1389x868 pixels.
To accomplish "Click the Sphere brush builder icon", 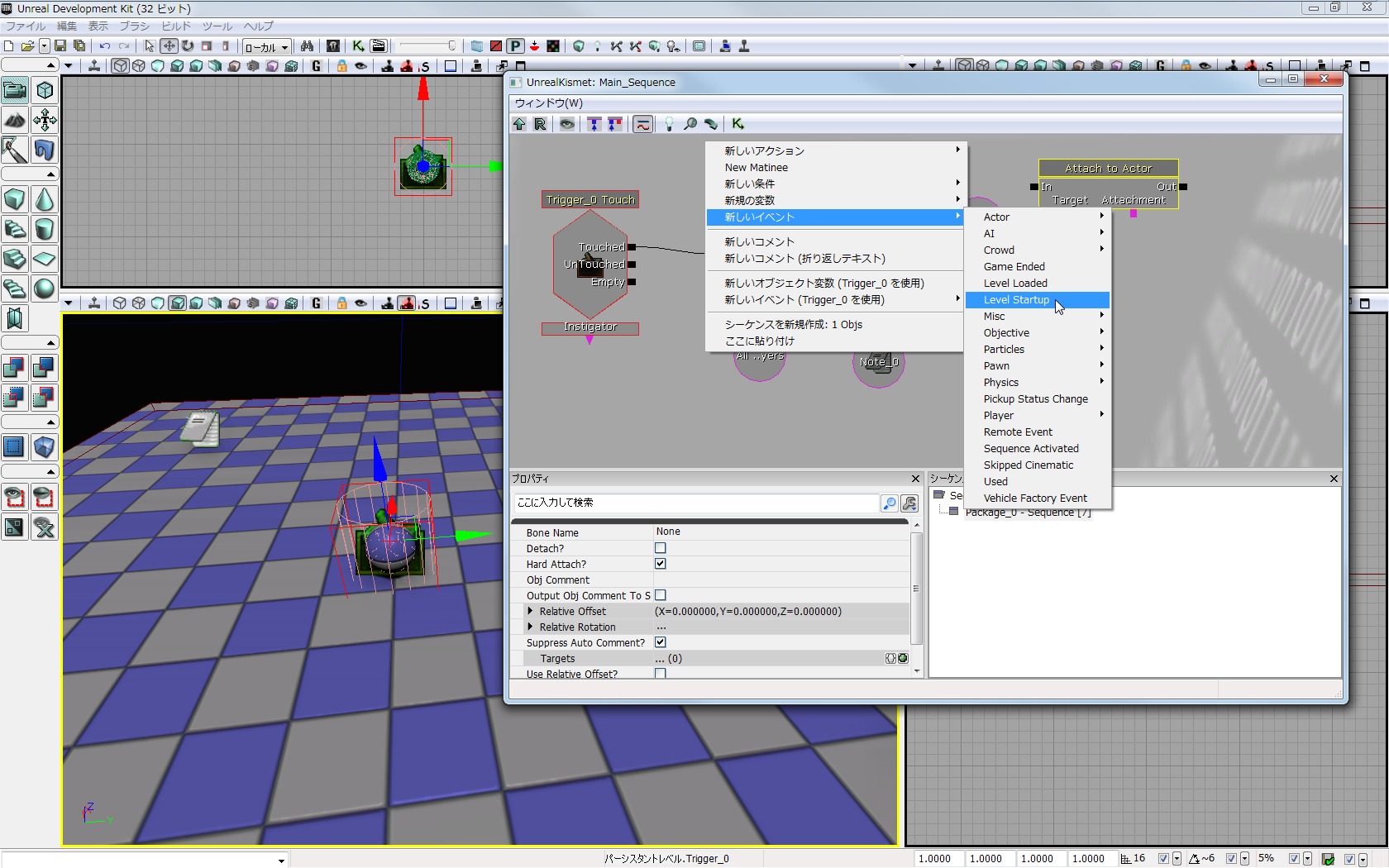I will (x=45, y=289).
